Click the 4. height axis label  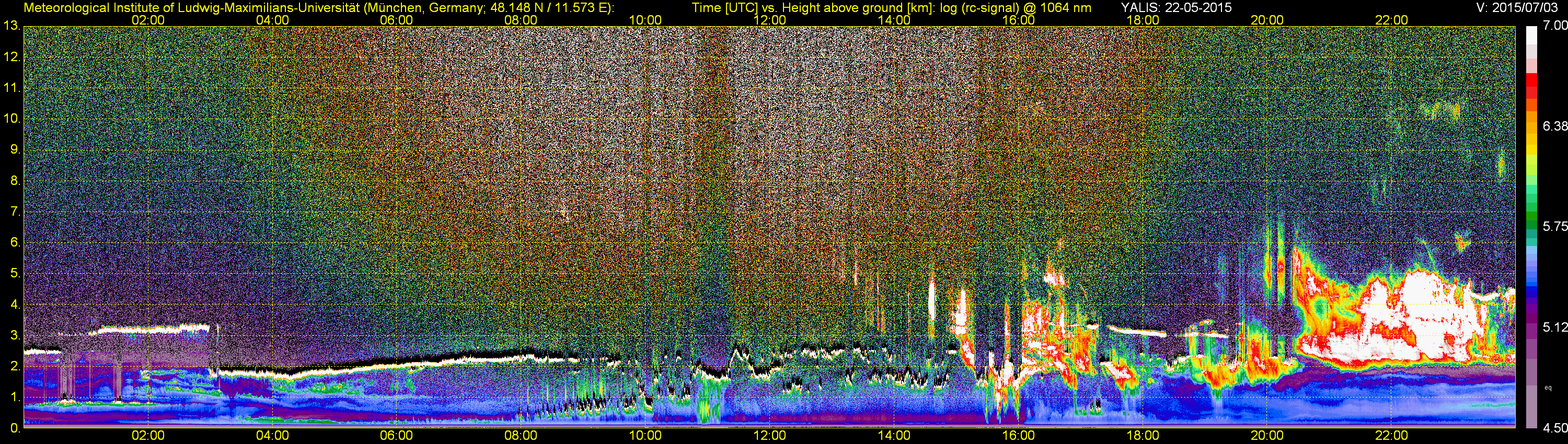[x=15, y=305]
